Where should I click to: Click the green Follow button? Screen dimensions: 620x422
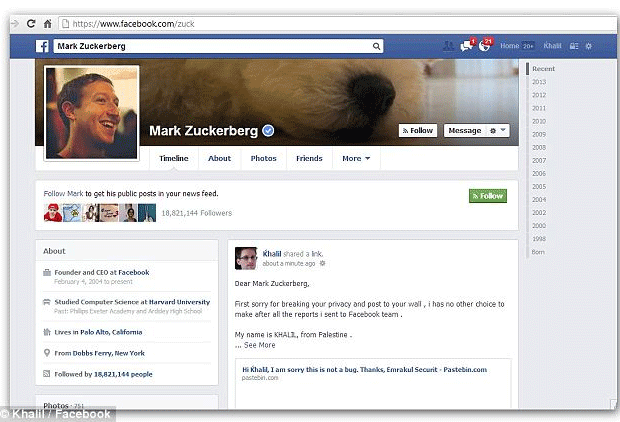tap(488, 196)
